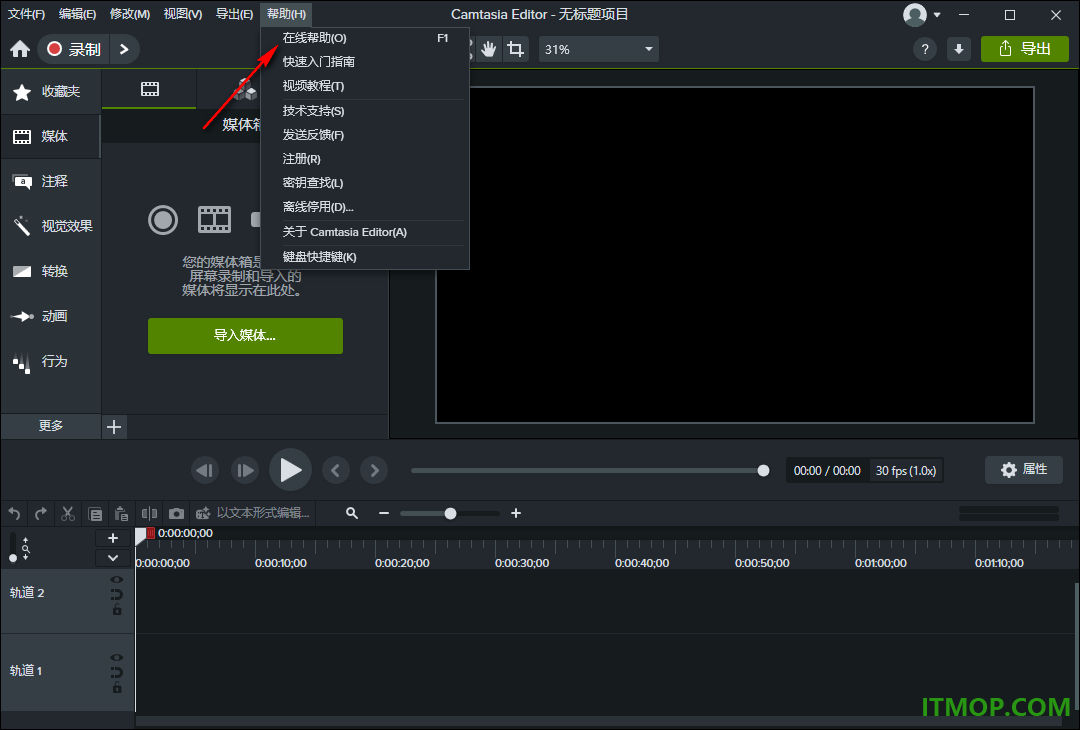Open the Annotations (注释) panel
This screenshot has width=1080, height=730.
coord(51,181)
